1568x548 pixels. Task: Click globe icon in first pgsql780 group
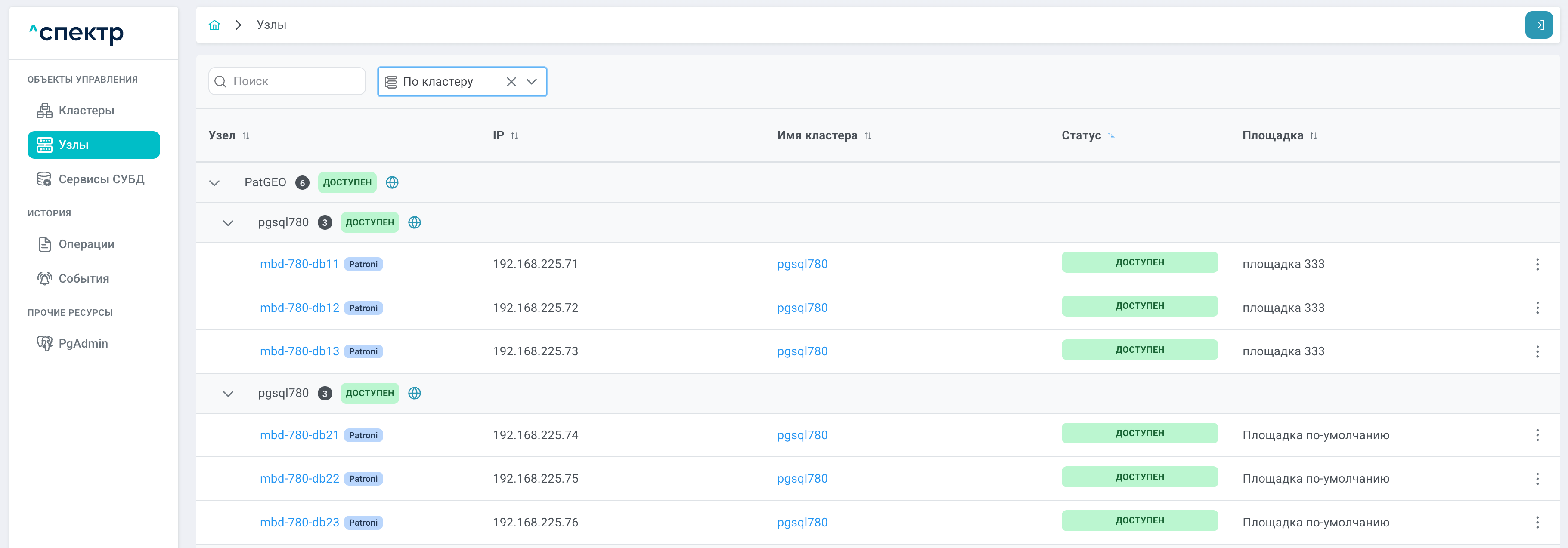coord(415,223)
